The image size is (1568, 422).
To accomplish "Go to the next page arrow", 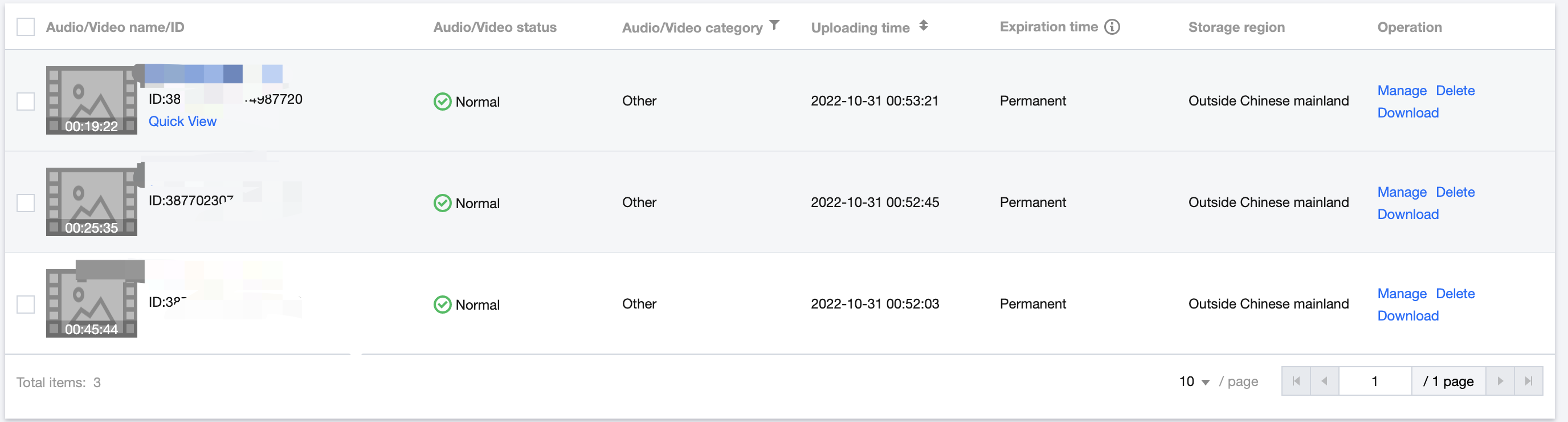I will coord(1500,381).
